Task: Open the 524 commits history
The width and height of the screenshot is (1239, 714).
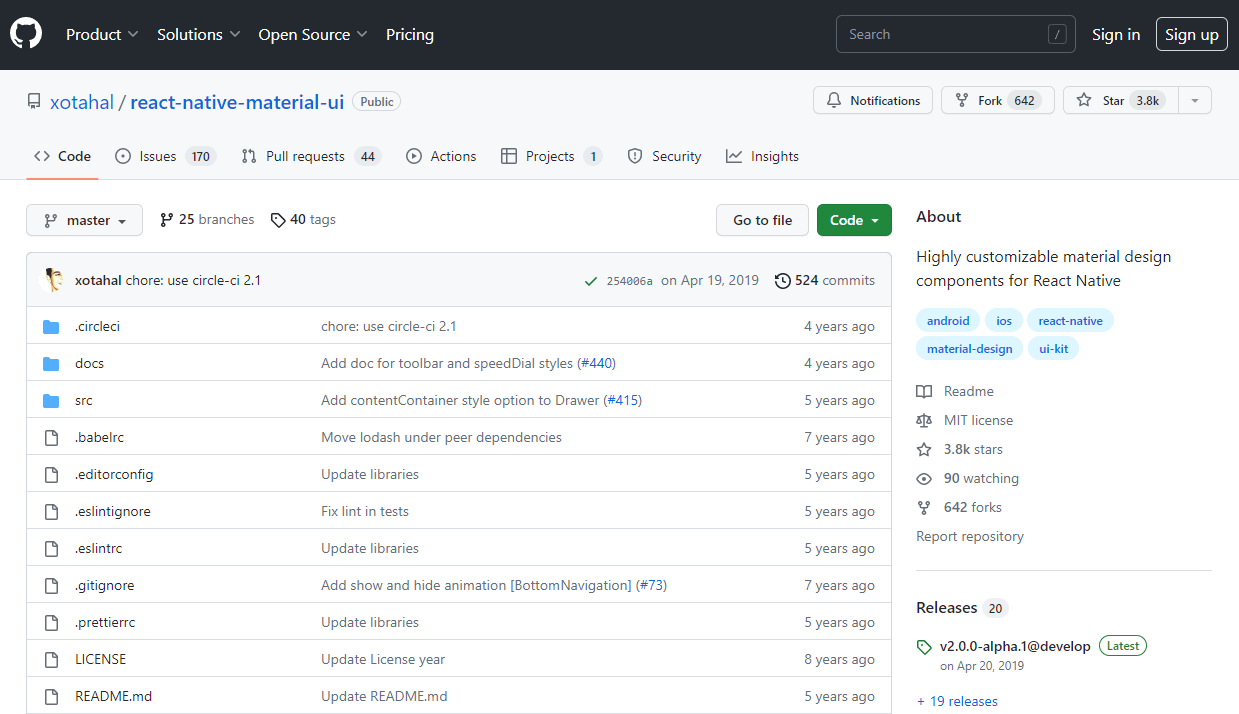Action: tap(825, 281)
